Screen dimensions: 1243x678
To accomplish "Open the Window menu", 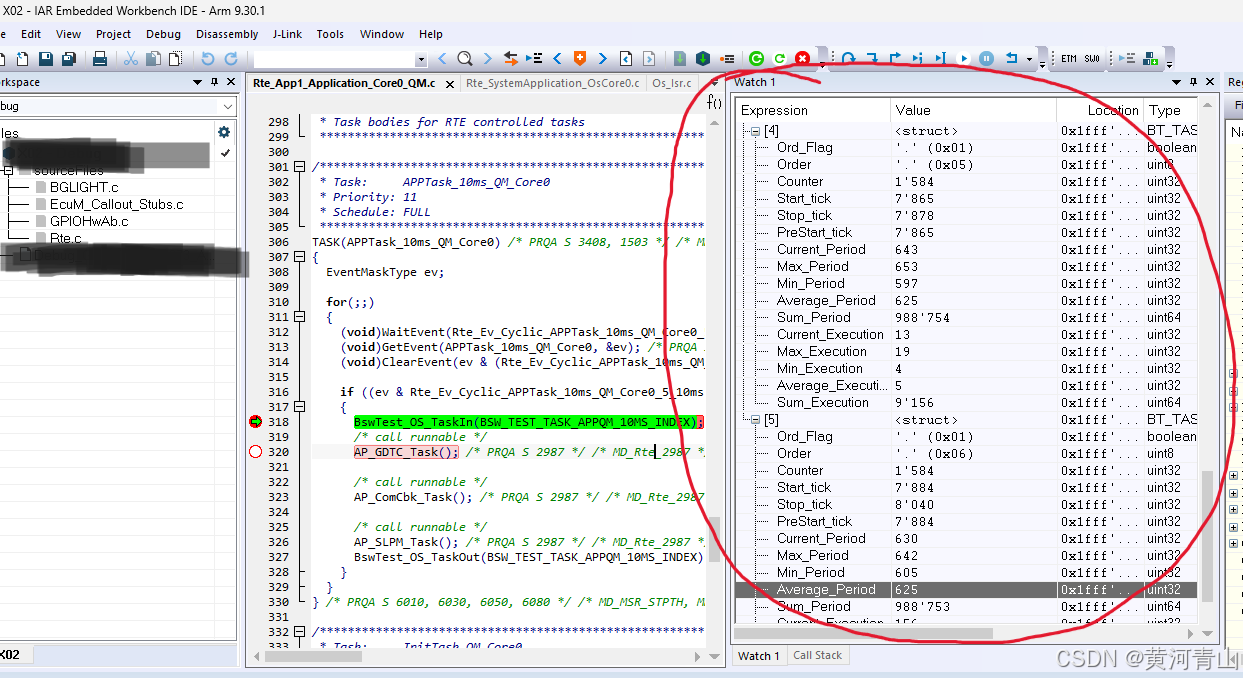I will coord(382,34).
